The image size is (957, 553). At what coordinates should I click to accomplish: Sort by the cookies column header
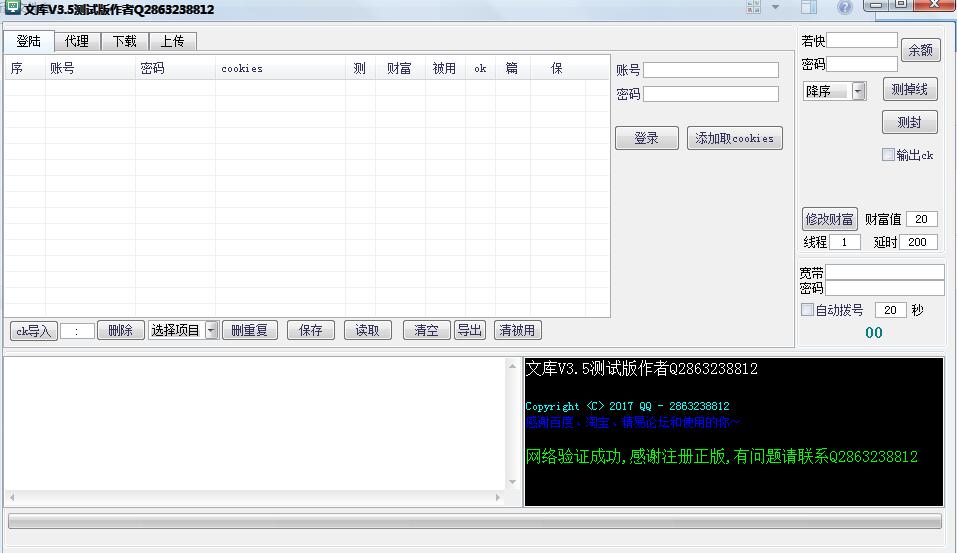pos(280,68)
